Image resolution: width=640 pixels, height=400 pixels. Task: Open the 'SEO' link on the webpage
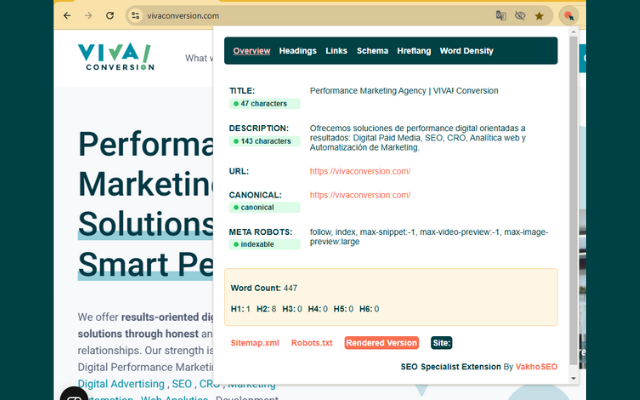(x=182, y=384)
